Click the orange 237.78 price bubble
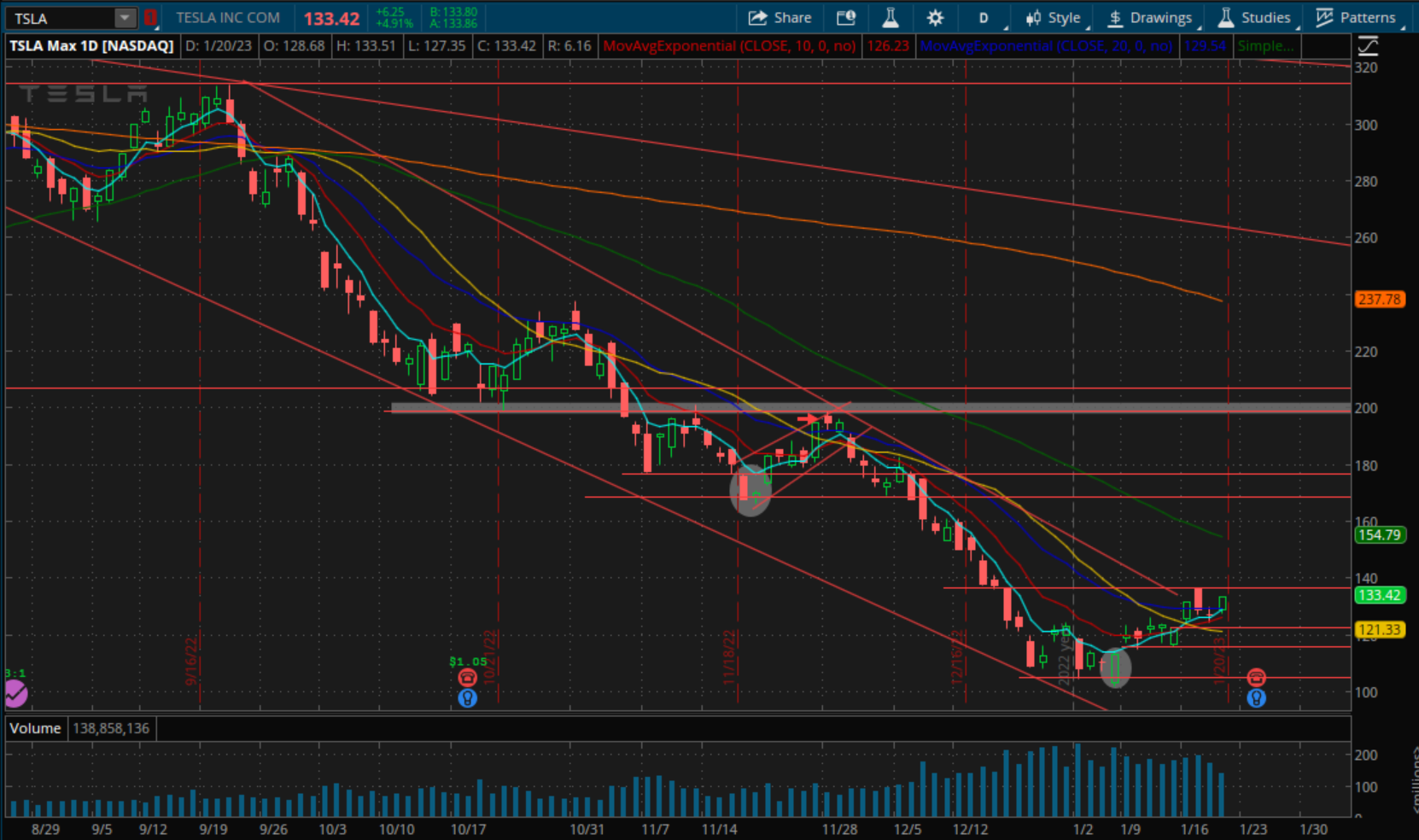 pyautogui.click(x=1380, y=300)
